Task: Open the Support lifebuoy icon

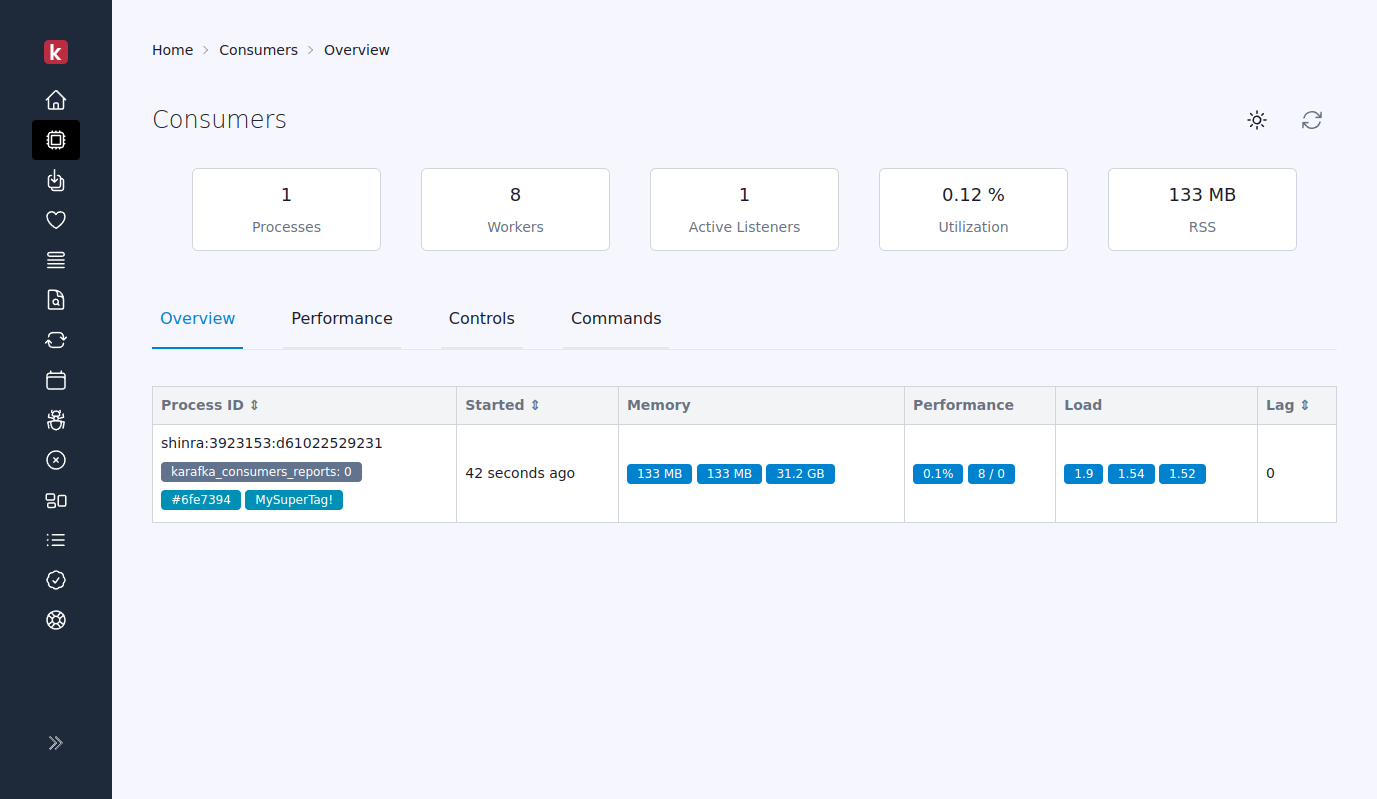Action: click(x=56, y=620)
